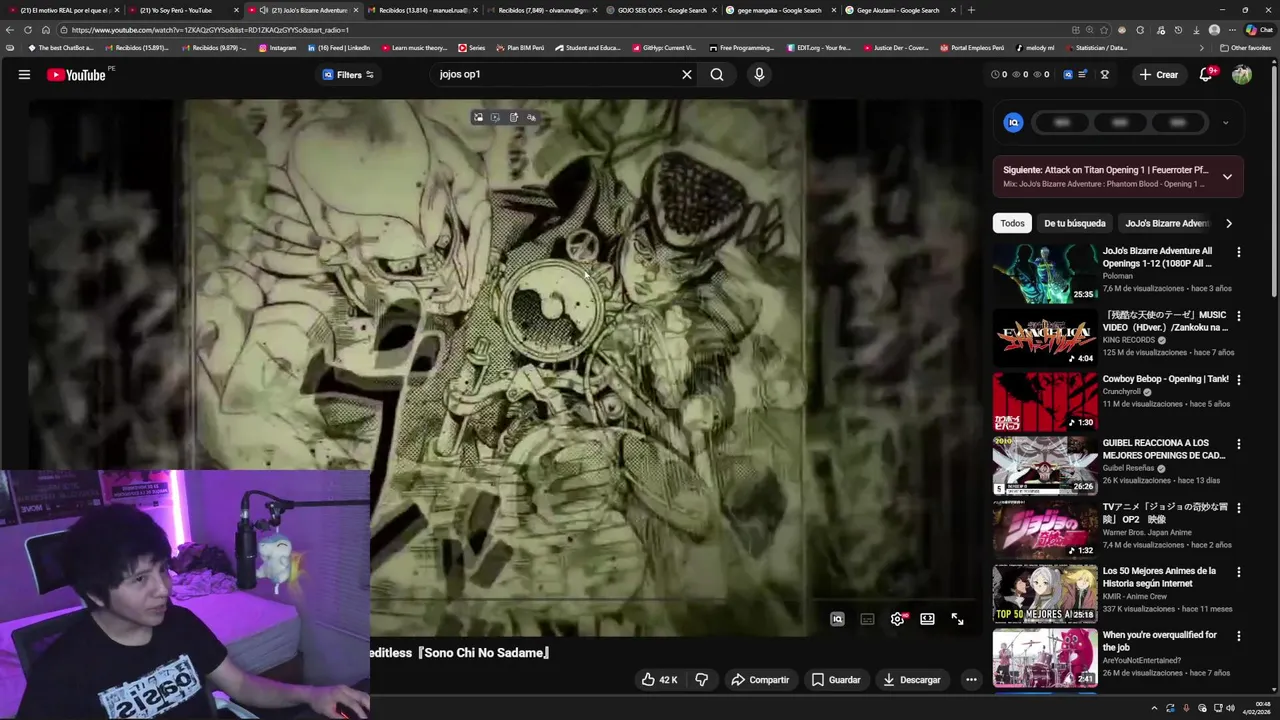Switch to 'Gege Akutami - Google Search' tab

click(899, 10)
